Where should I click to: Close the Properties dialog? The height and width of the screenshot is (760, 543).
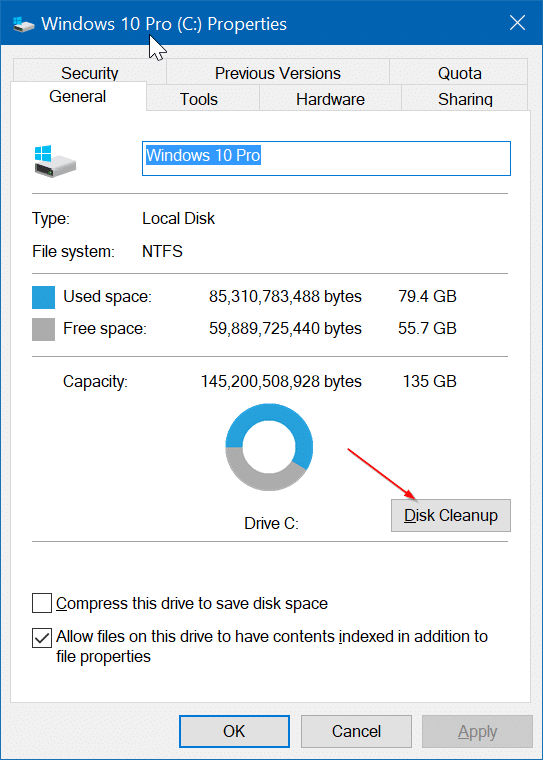pos(517,23)
